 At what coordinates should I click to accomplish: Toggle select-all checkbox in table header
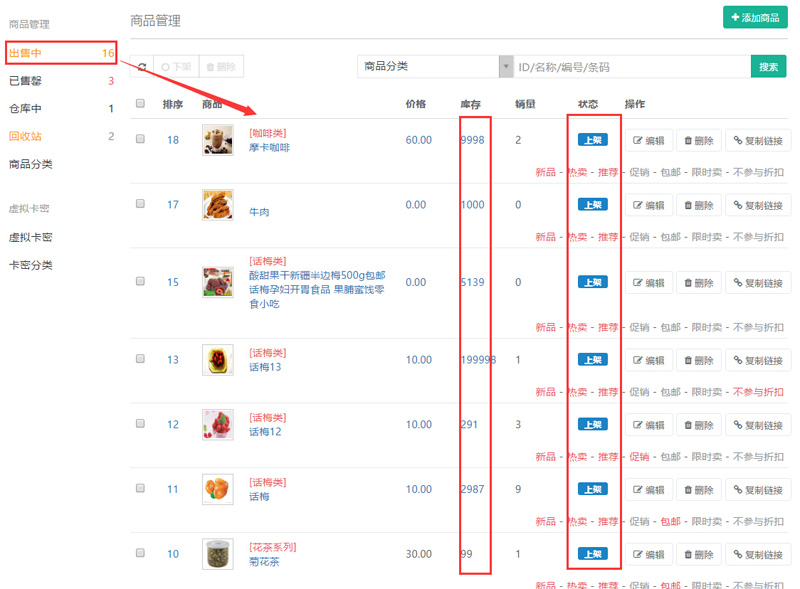[140, 104]
